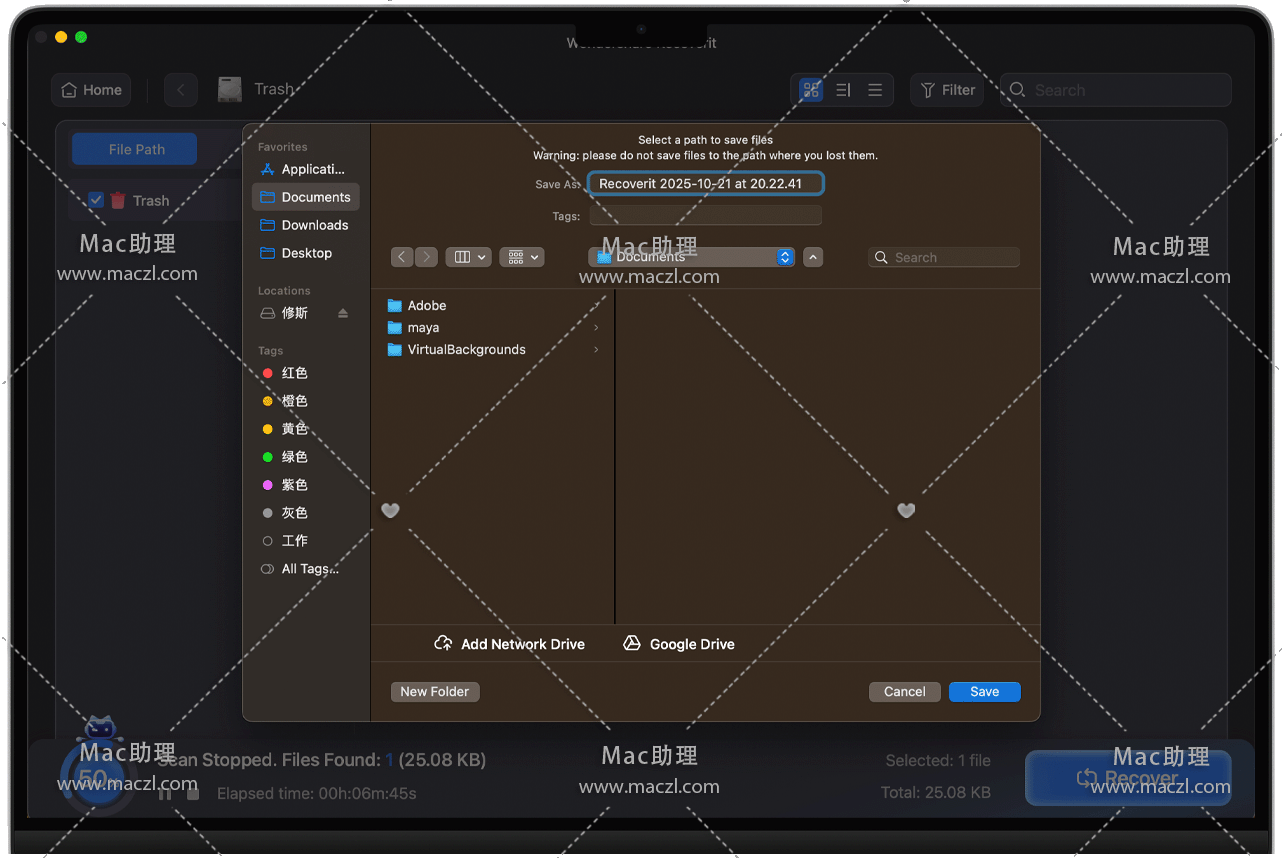Create a New Folder
The height and width of the screenshot is (858, 1282).
pos(435,691)
